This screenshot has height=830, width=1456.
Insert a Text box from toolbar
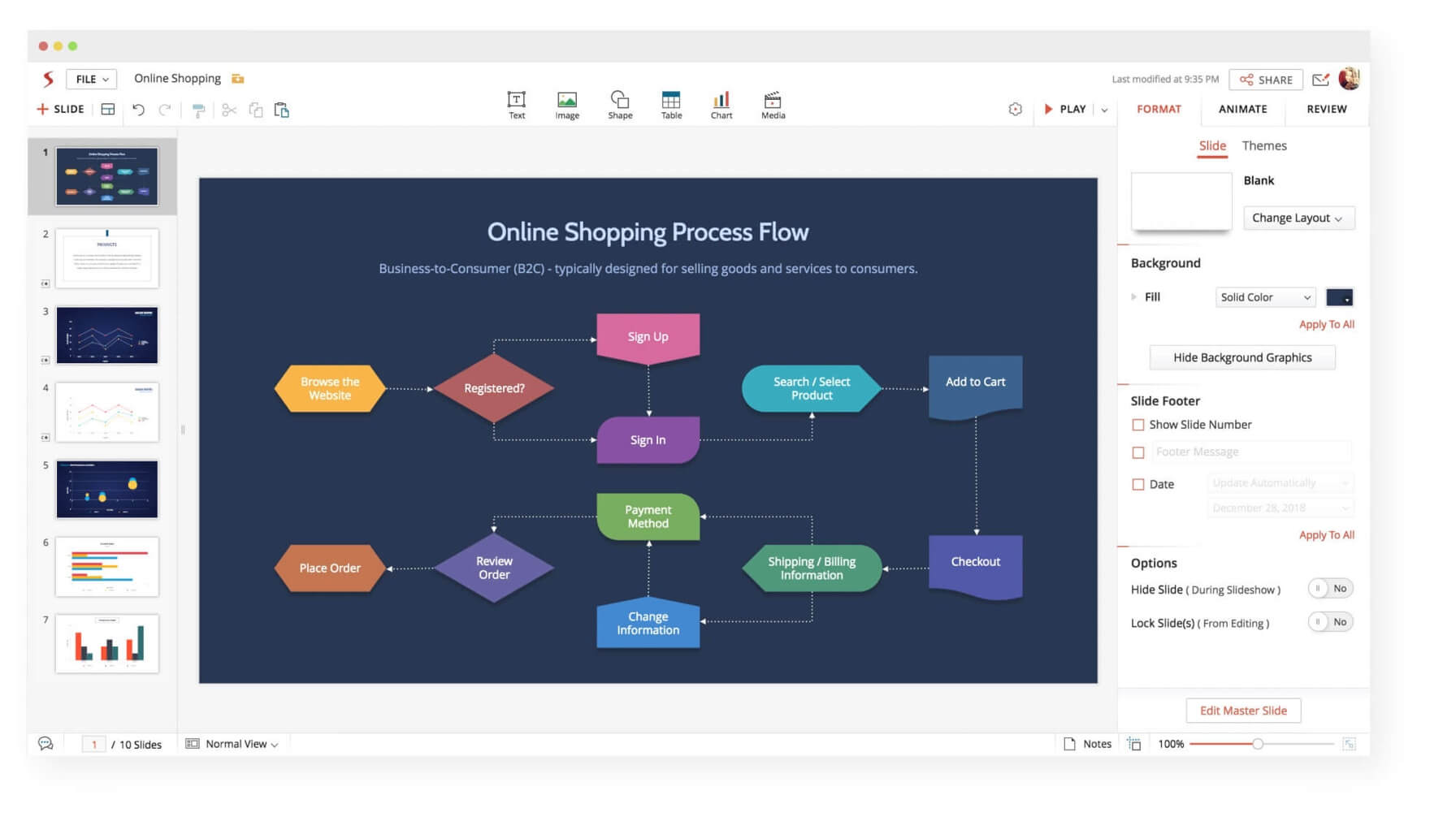pos(516,105)
